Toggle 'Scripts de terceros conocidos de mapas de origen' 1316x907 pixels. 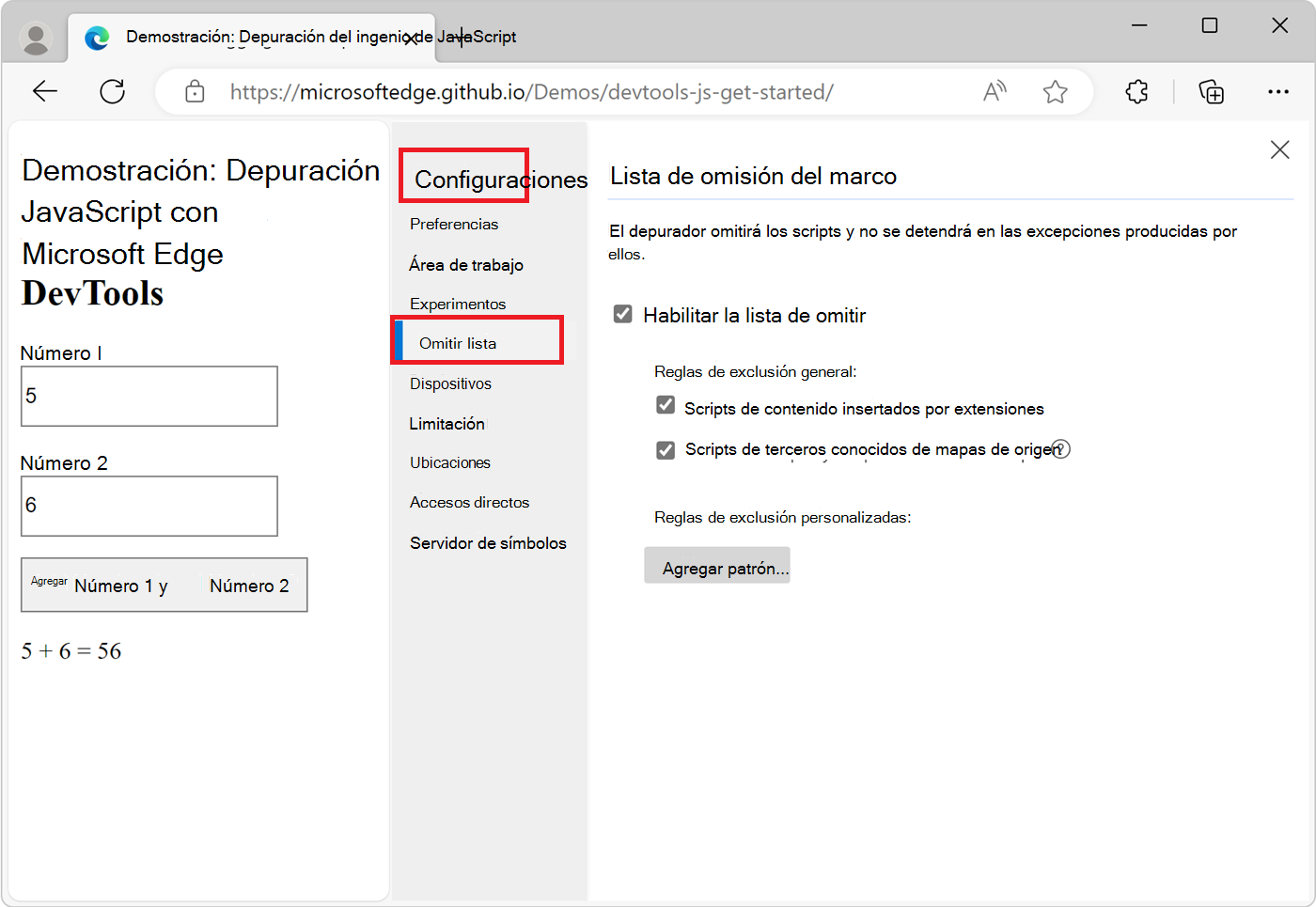pyautogui.click(x=666, y=449)
